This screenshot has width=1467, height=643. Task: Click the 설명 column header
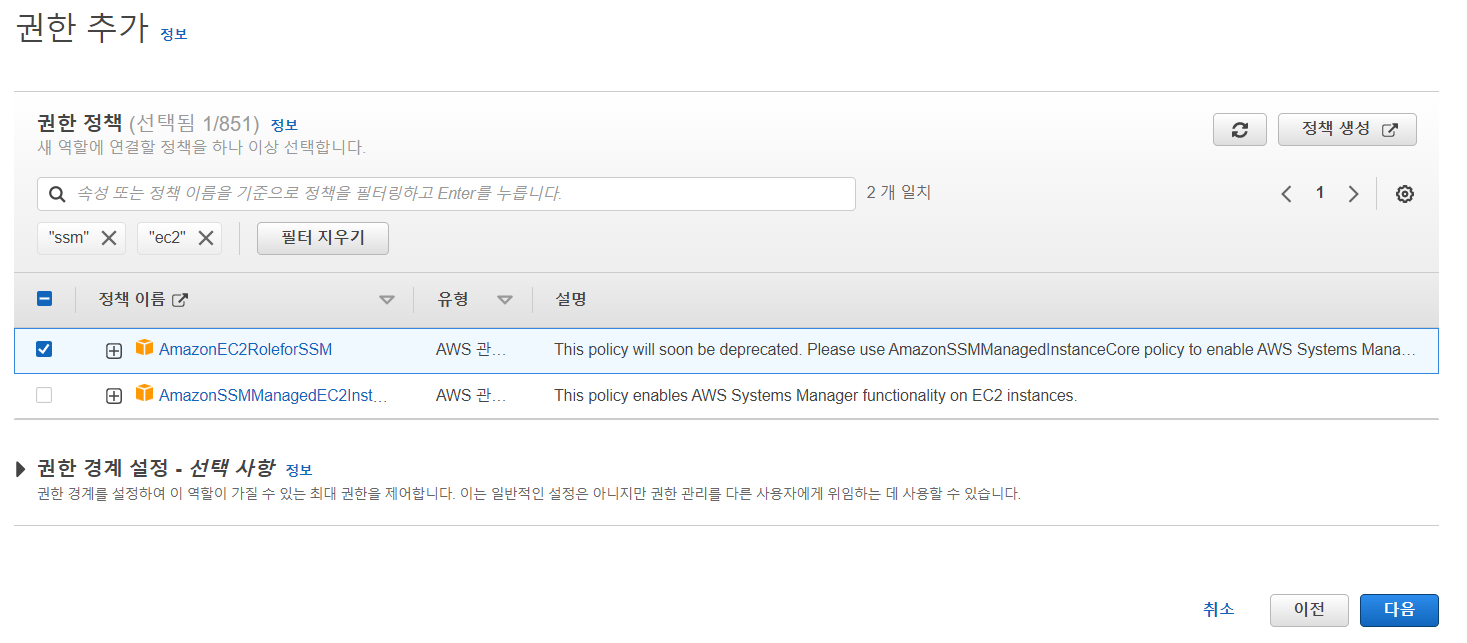click(571, 299)
